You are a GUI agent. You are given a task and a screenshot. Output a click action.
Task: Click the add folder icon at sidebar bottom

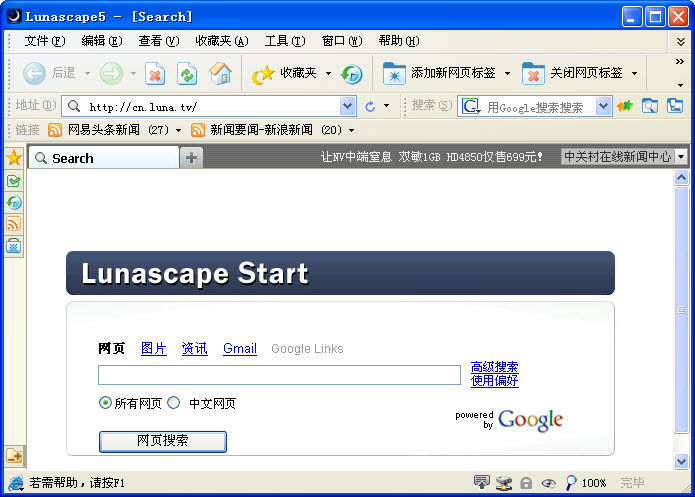[14, 456]
